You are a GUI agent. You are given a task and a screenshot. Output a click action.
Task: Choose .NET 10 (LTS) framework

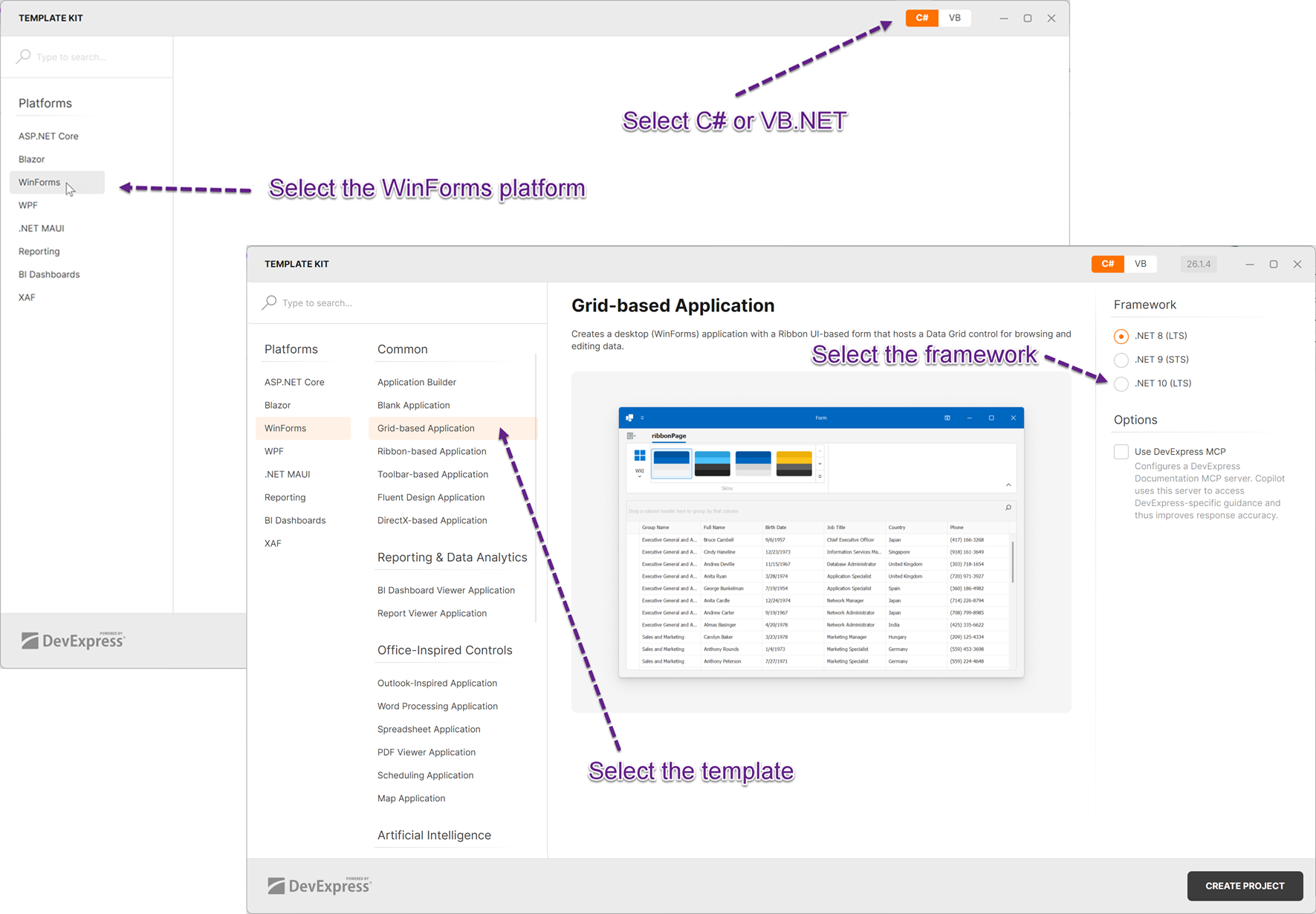click(x=1121, y=383)
